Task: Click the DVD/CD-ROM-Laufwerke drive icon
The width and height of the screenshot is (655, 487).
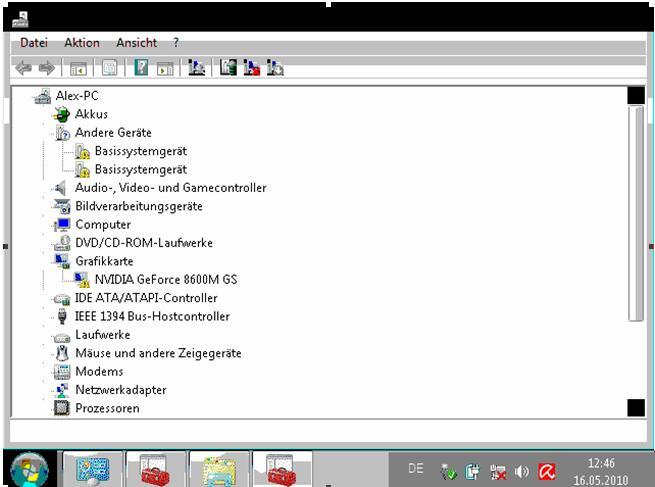Action: tap(62, 243)
